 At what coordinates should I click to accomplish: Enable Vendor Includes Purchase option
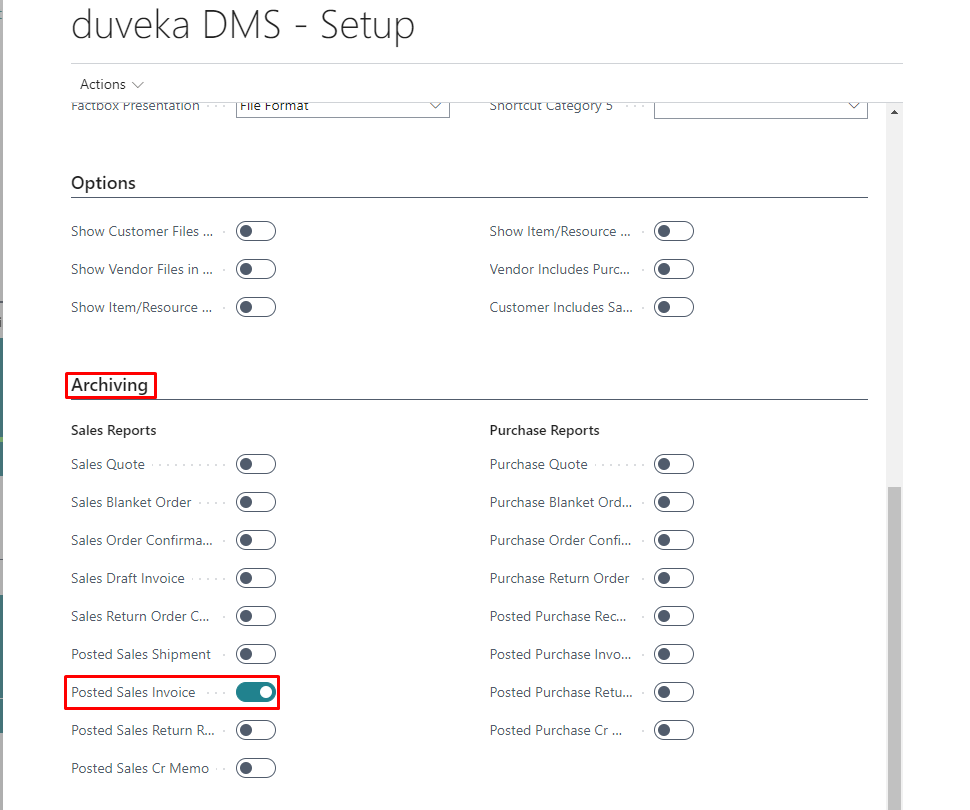[x=674, y=270]
